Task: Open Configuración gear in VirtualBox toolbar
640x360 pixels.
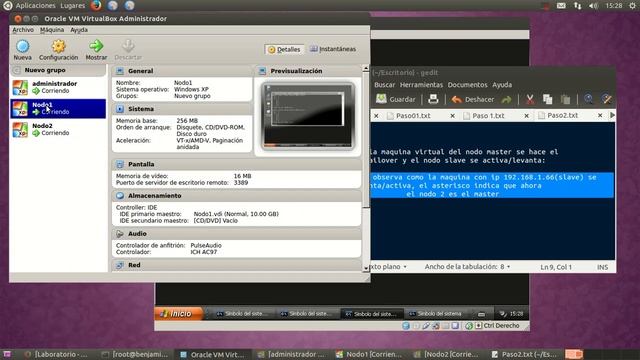Action: [x=58, y=46]
